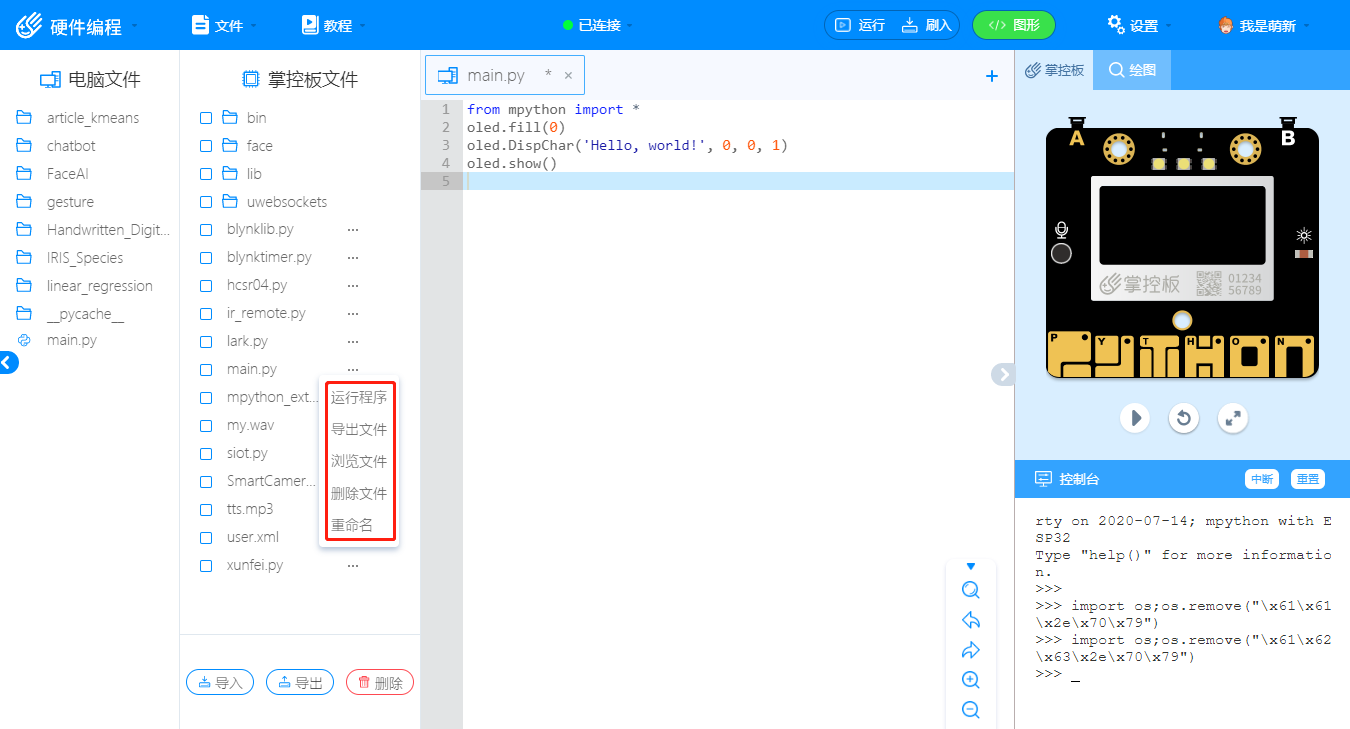The height and width of the screenshot is (729, 1350).
Task: Tick the checkbox next to bin folder
Action: [x=206, y=118]
